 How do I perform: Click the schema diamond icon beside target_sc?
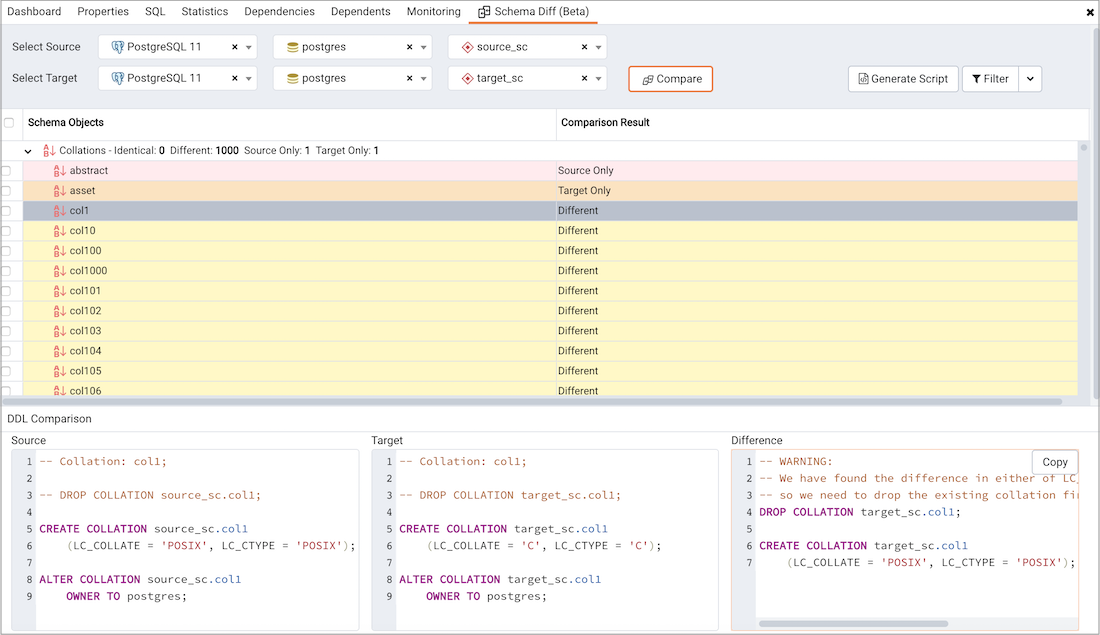click(x=467, y=79)
